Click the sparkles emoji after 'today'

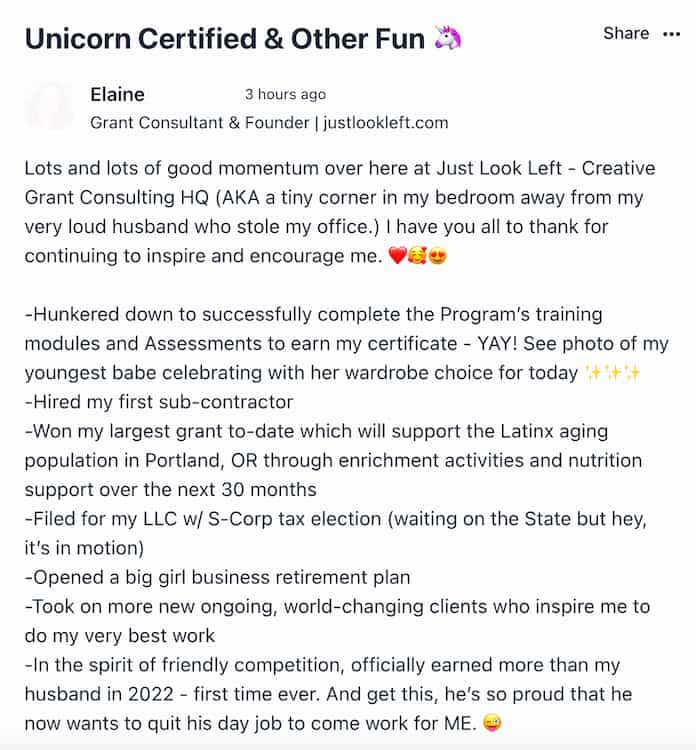point(613,373)
